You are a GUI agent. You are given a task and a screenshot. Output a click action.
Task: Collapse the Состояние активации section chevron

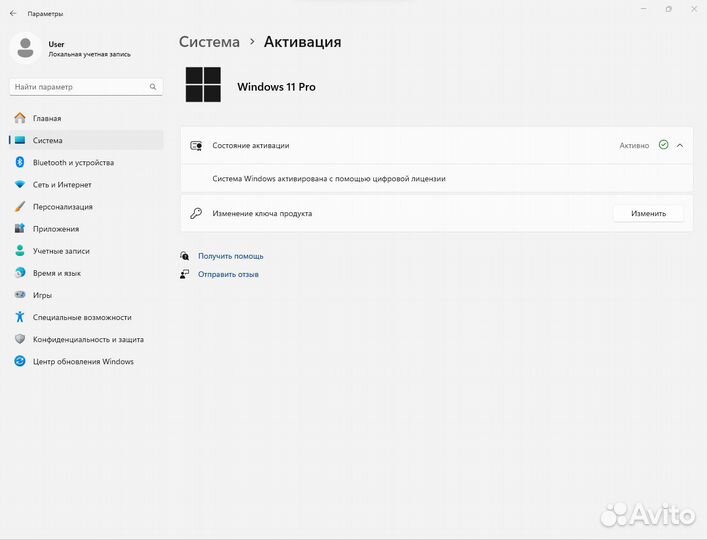click(x=680, y=146)
